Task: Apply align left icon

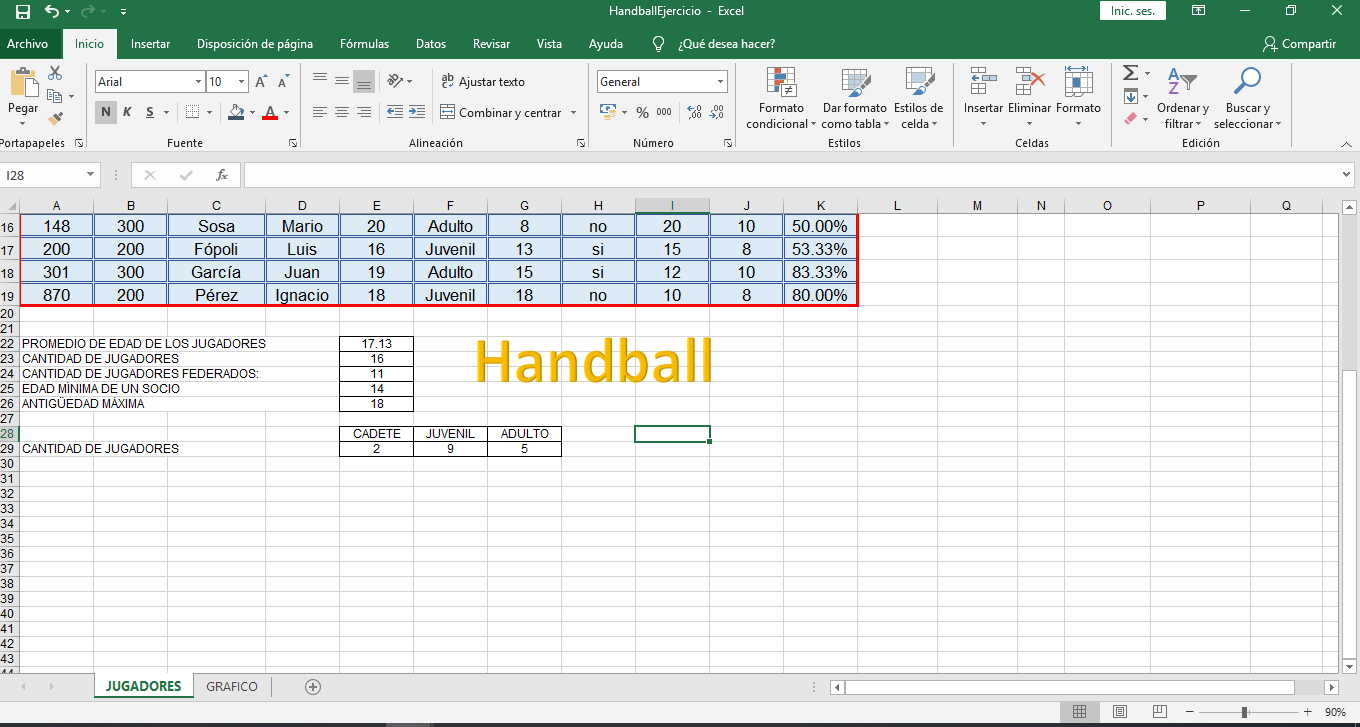Action: coord(320,112)
